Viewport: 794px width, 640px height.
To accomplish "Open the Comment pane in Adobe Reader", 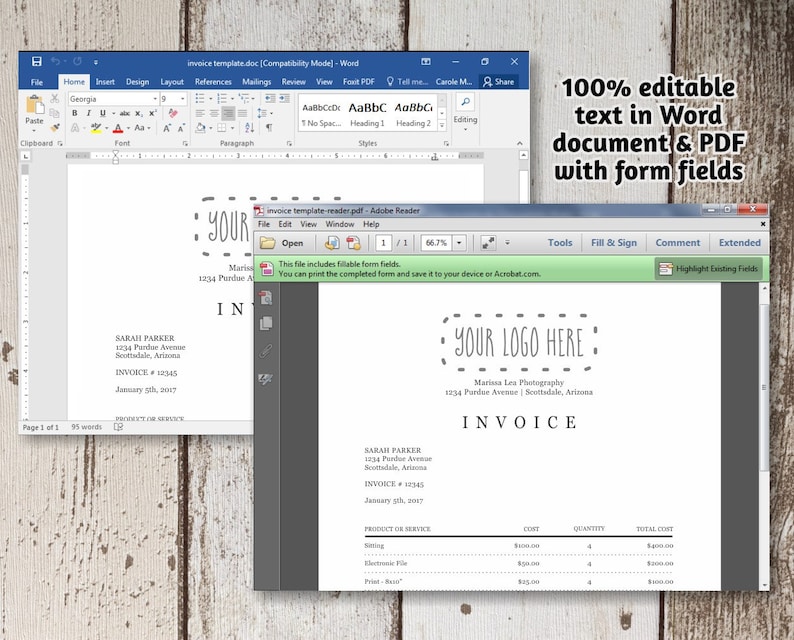I will [x=678, y=243].
